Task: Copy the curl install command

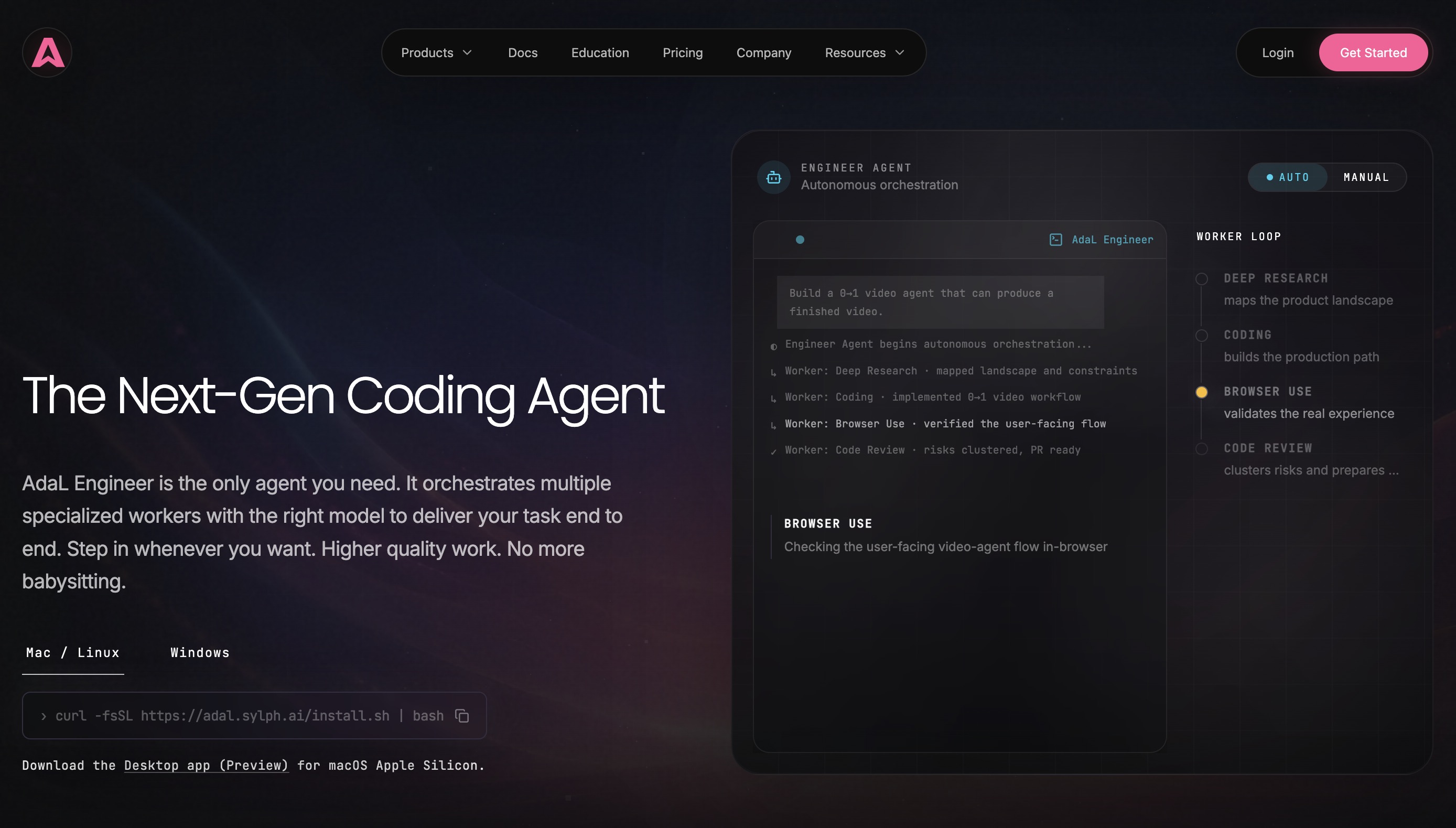Action: coord(461,715)
